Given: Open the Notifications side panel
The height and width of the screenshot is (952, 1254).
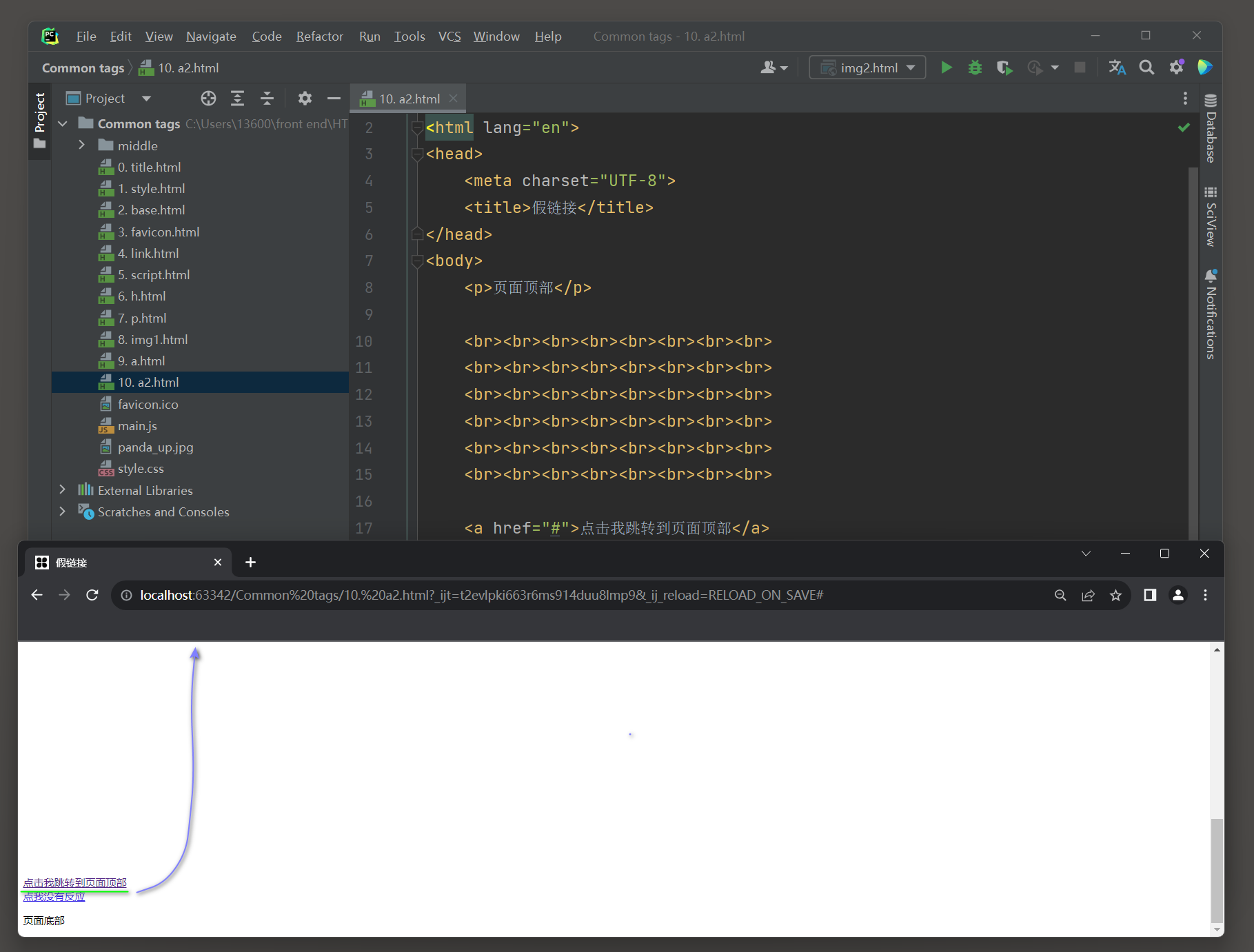Looking at the screenshot, I should point(1211,314).
